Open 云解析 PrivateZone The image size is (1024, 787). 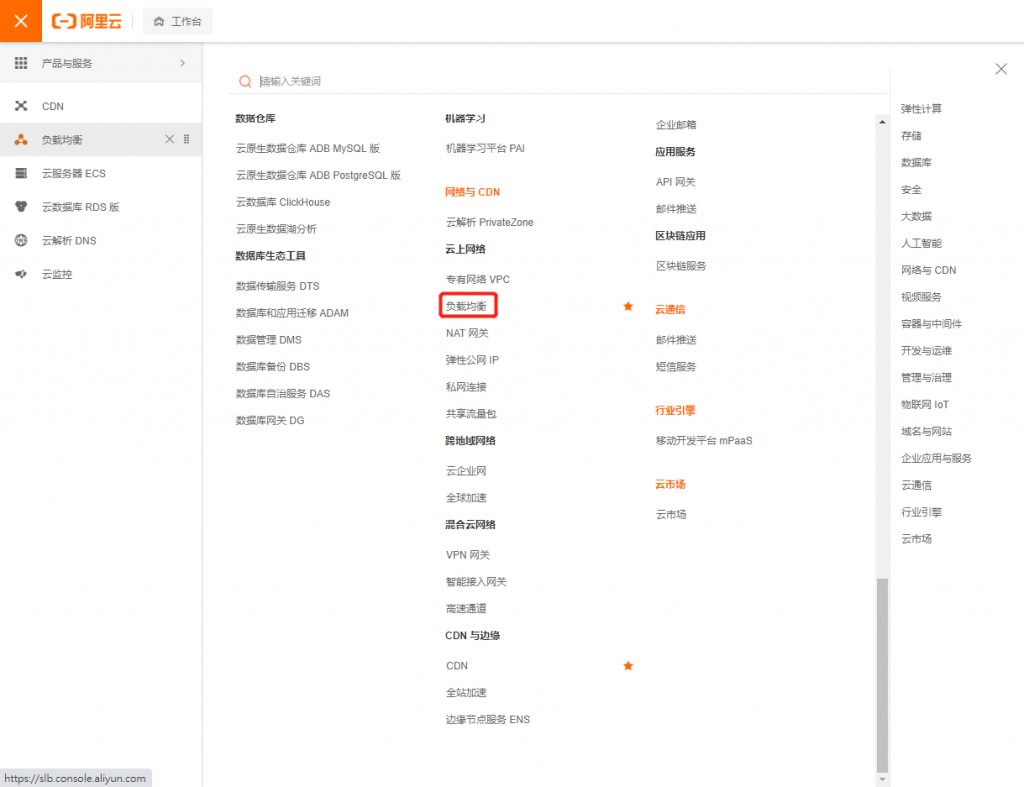[x=489, y=222]
